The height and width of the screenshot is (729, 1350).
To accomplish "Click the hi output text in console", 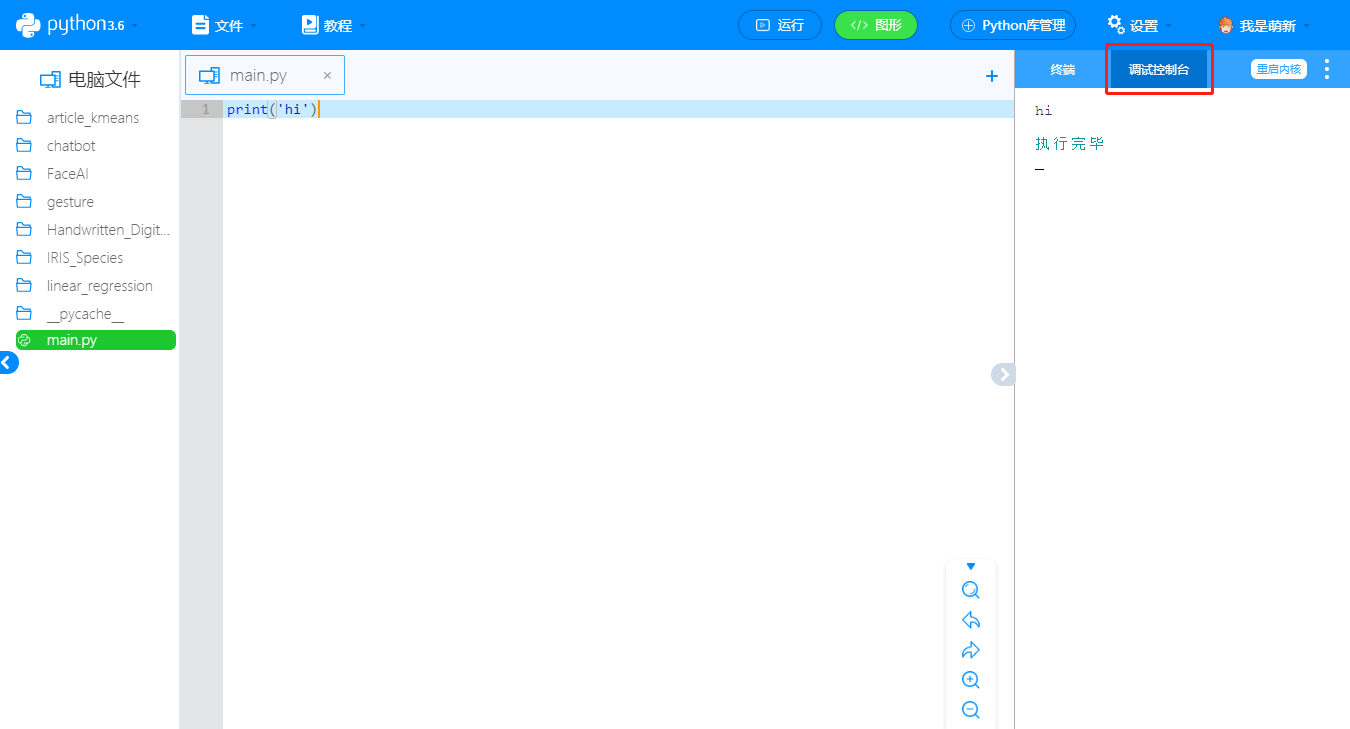I will click(x=1044, y=111).
